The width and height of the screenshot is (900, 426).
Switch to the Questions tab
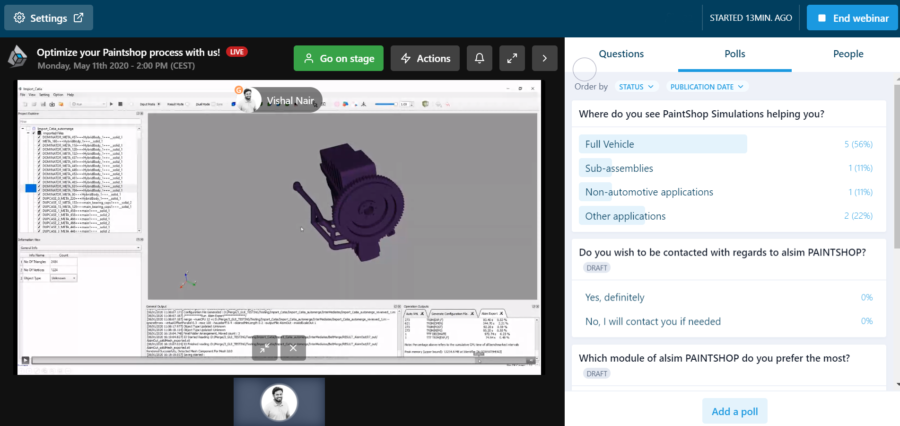click(x=621, y=54)
